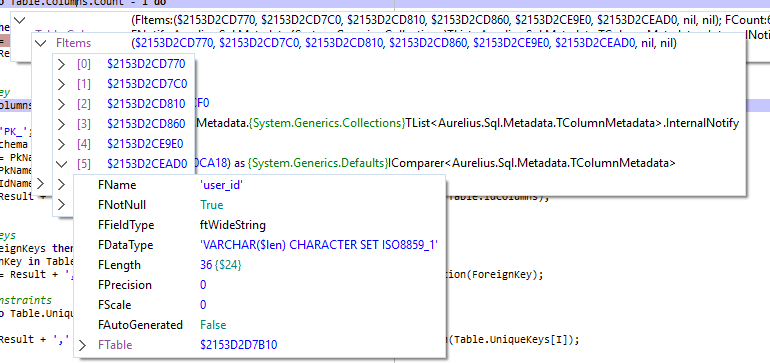This screenshot has width=770, height=363.
Task: Click the VARCHAR($len) CHARACTER SET value
Action: (x=319, y=245)
